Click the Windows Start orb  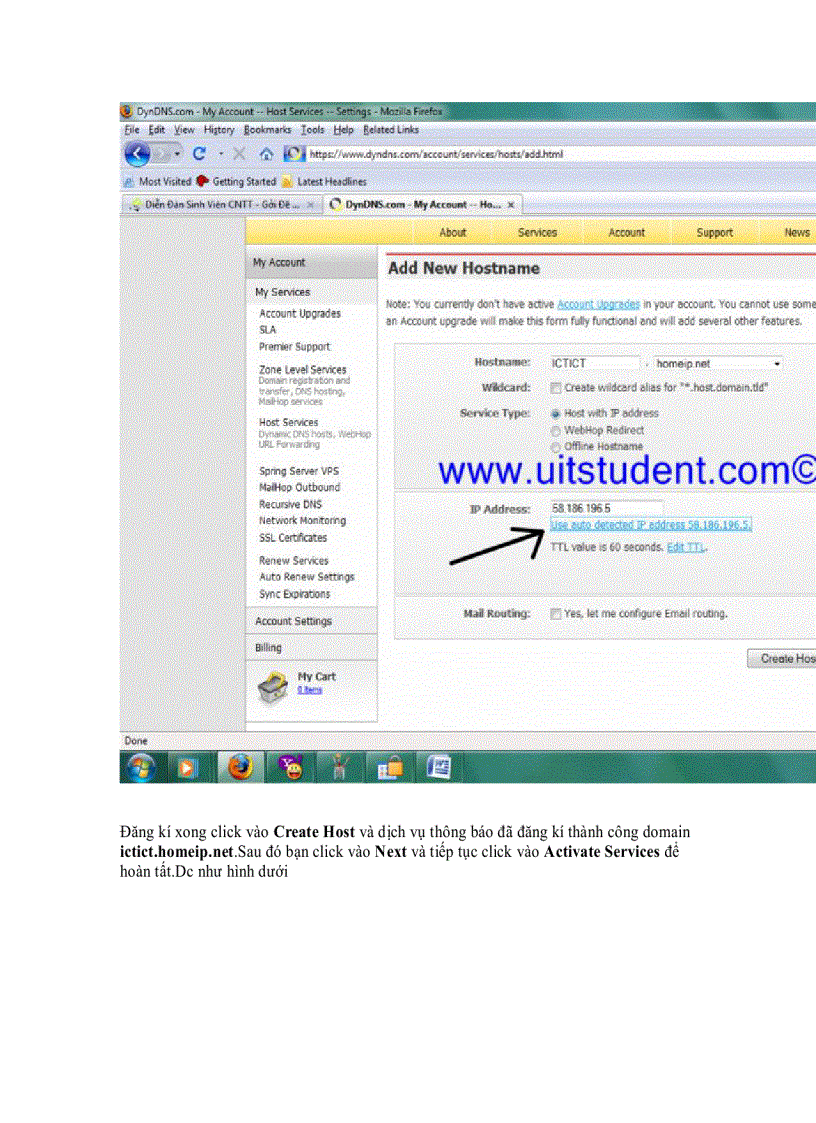point(137,767)
